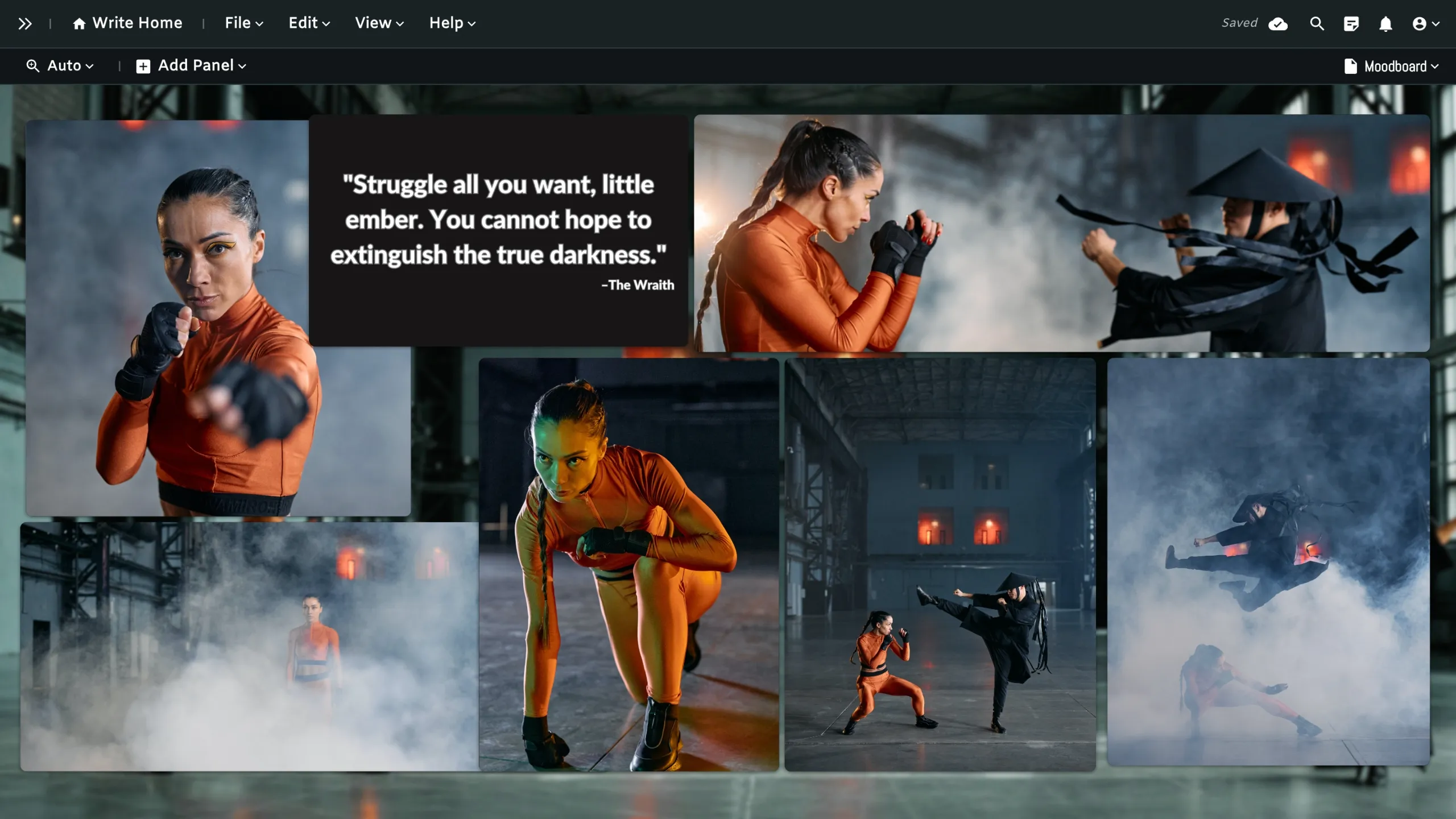
Task: Click the Moodboard document icon
Action: [1350, 66]
